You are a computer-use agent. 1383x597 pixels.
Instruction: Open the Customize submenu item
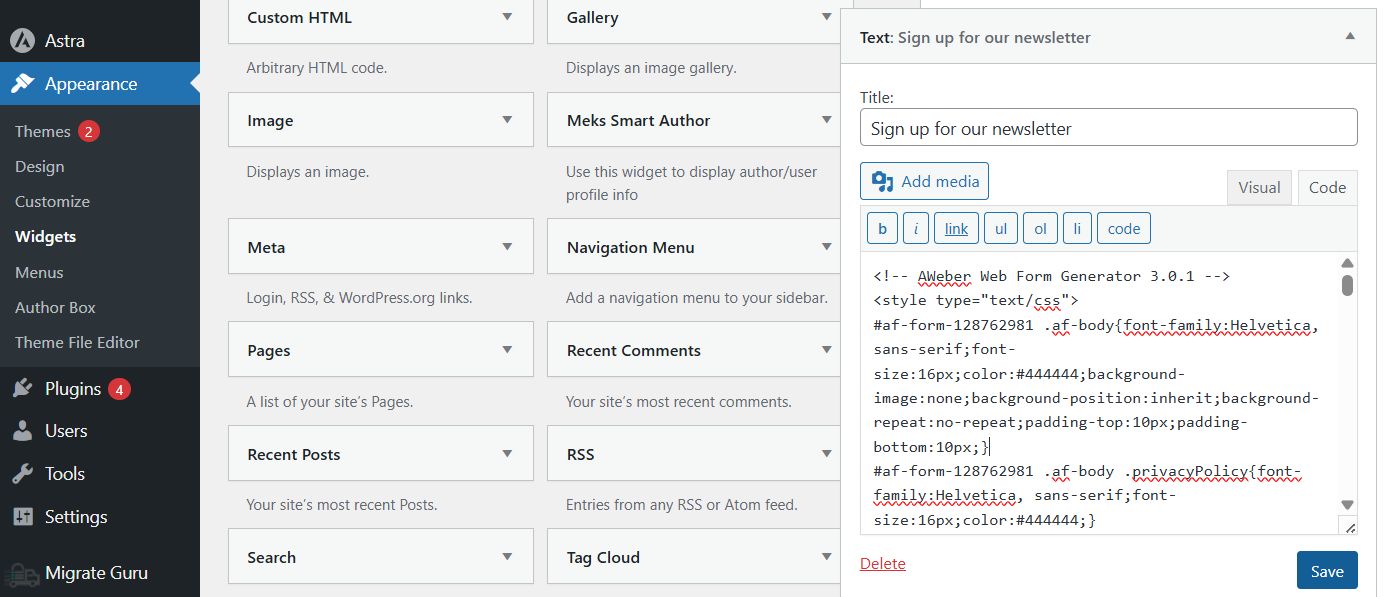pyautogui.click(x=52, y=201)
